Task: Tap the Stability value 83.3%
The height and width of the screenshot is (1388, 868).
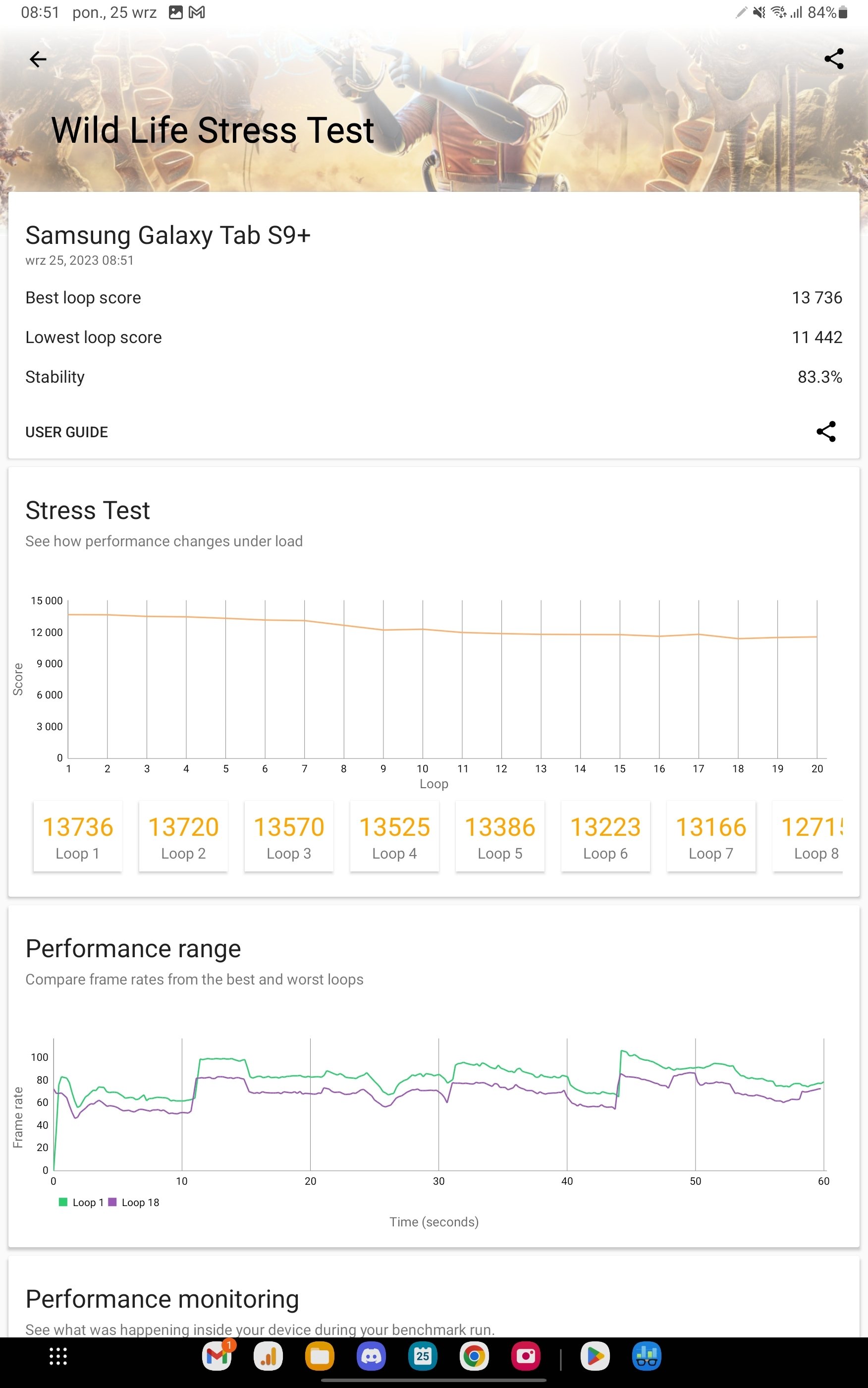Action: click(820, 377)
